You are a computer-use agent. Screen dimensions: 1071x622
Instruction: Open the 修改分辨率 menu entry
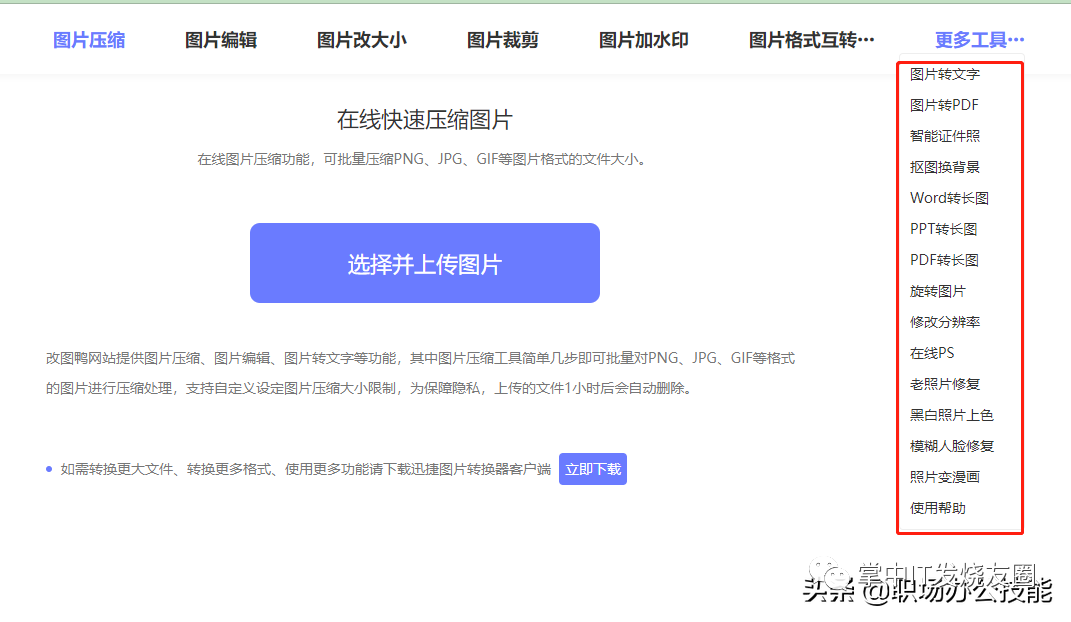[x=945, y=322]
